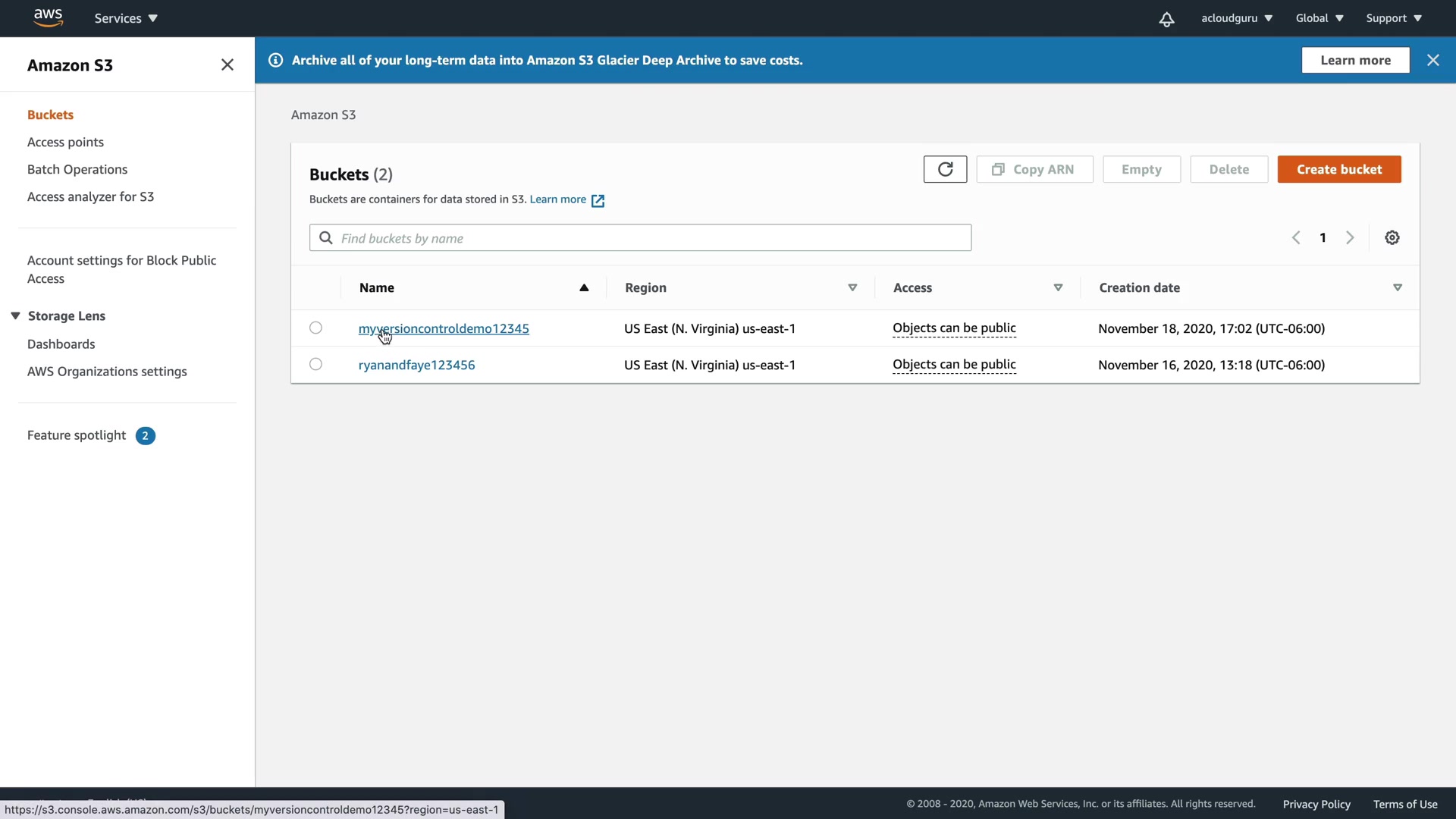Image resolution: width=1456 pixels, height=819 pixels.
Task: Sort by Region column arrow
Action: 852,287
